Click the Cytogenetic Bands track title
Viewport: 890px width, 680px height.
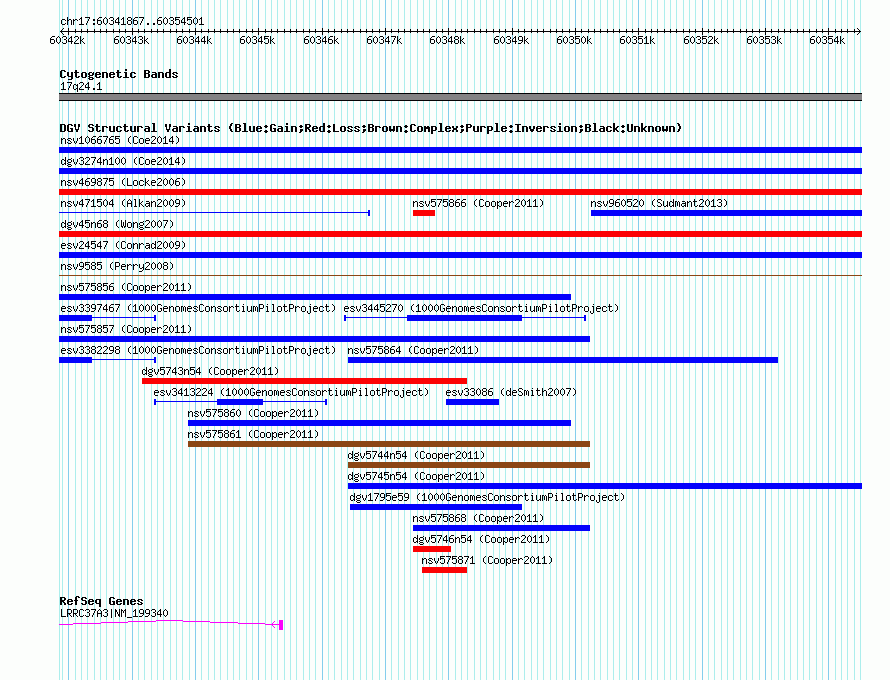click(x=119, y=74)
